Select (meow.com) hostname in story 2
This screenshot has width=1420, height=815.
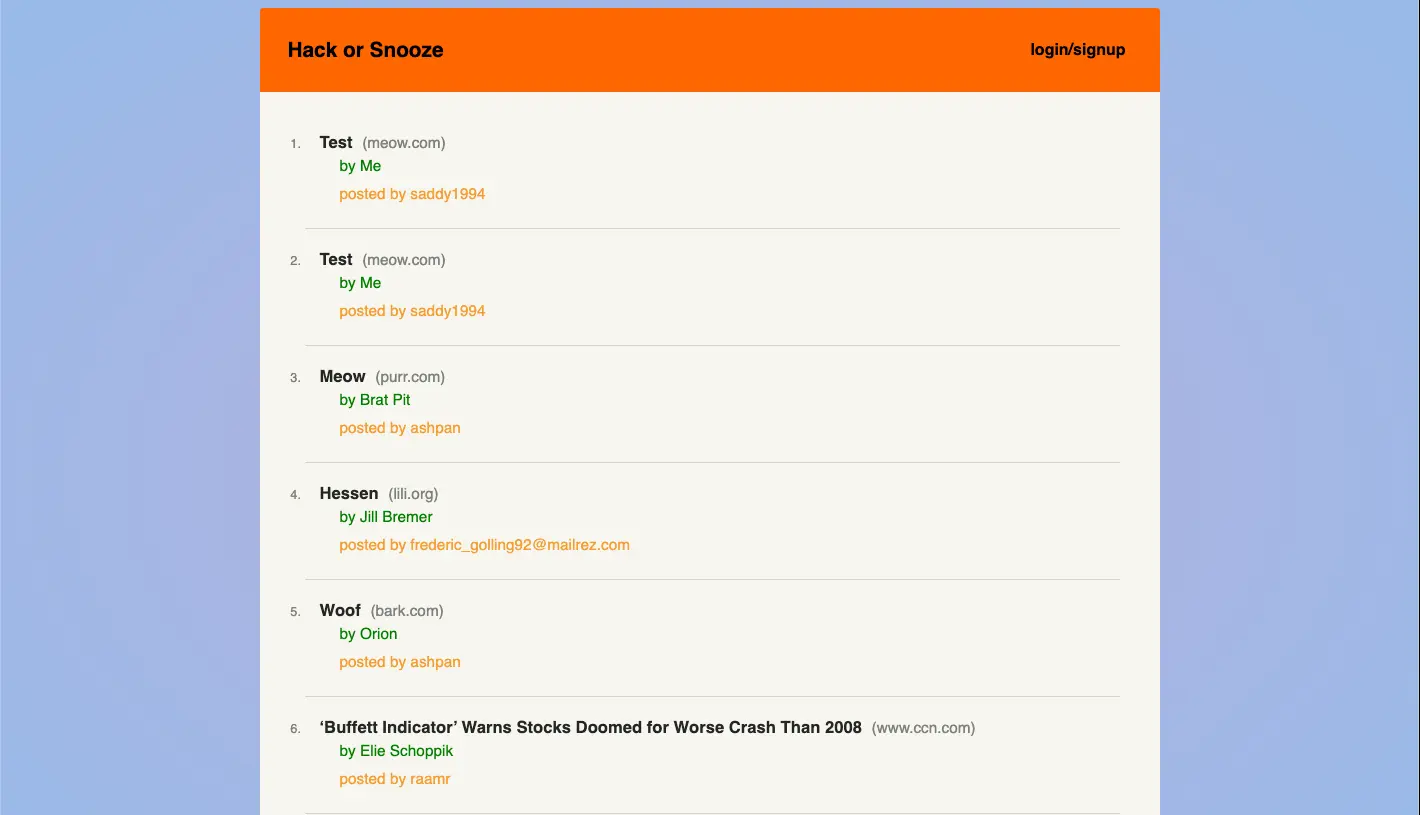[404, 260]
